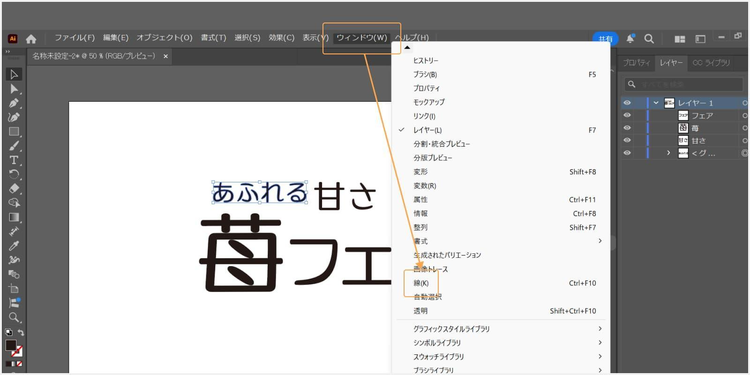Screen dimensions: 750x375
Task: Close the 名称未設定-2 document tab
Action: click(x=165, y=56)
